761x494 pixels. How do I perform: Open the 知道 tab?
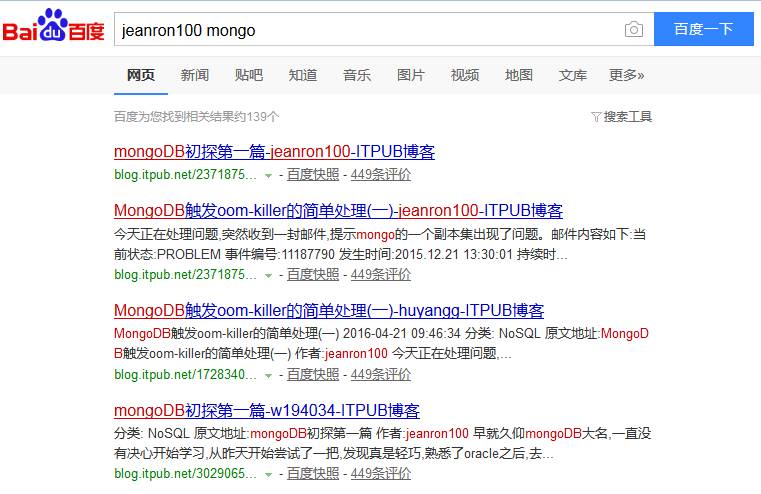tap(303, 75)
